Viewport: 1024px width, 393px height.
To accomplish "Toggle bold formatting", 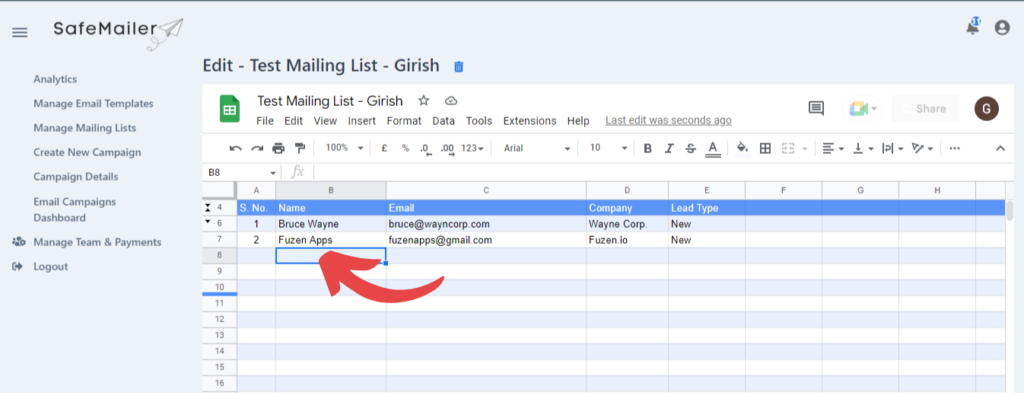I will pyautogui.click(x=648, y=148).
